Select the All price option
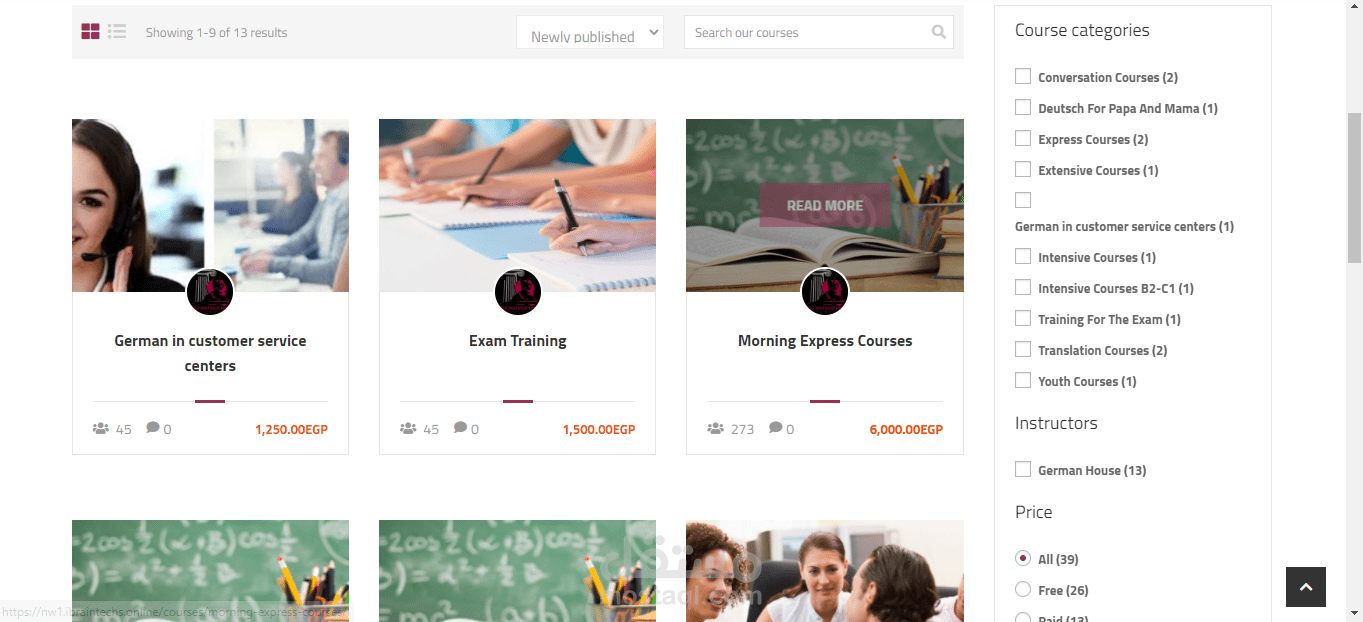The width and height of the screenshot is (1363, 622). [1023, 558]
